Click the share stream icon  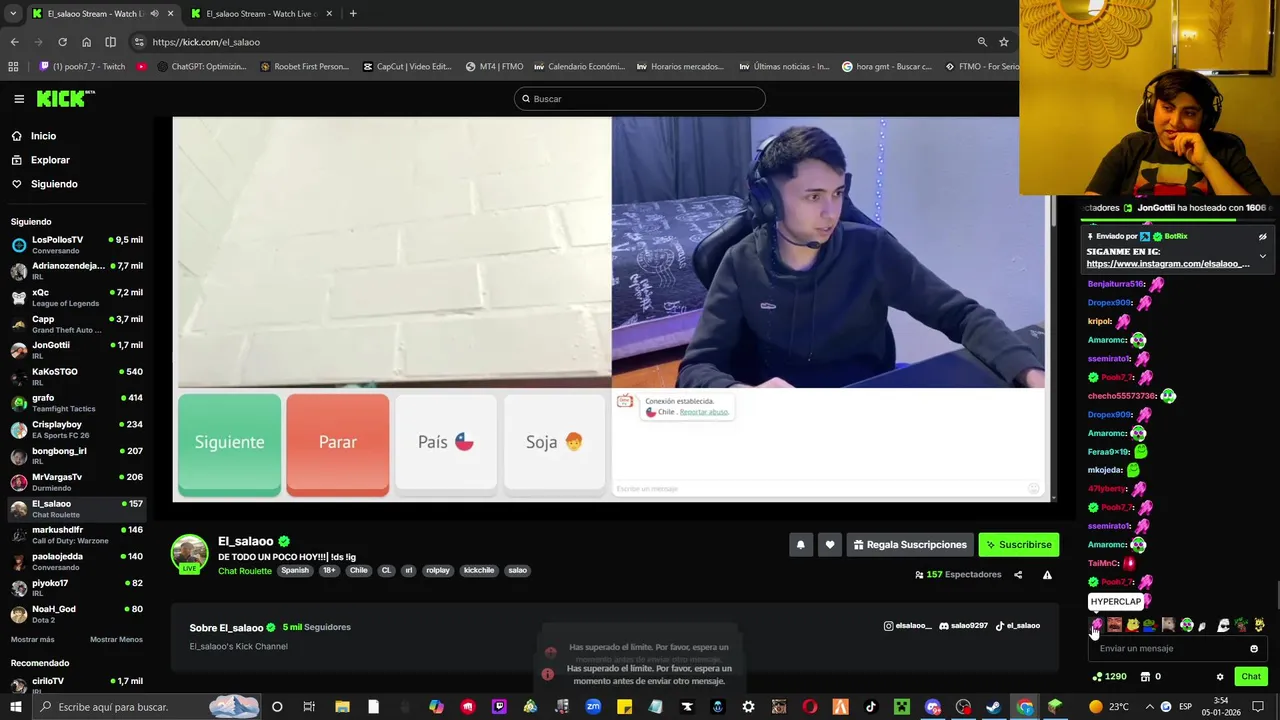[x=1018, y=575]
